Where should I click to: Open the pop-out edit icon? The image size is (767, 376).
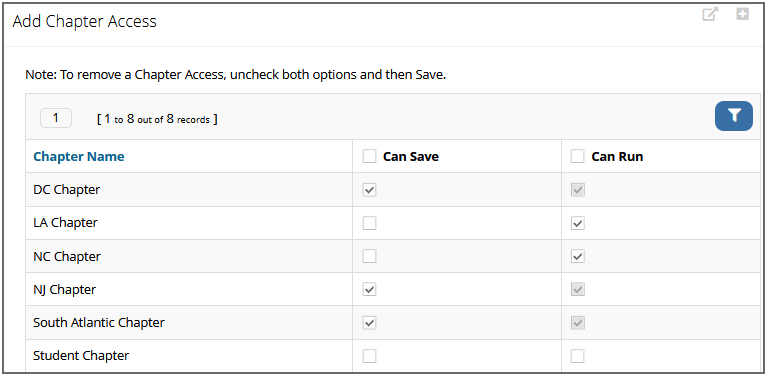(x=710, y=14)
